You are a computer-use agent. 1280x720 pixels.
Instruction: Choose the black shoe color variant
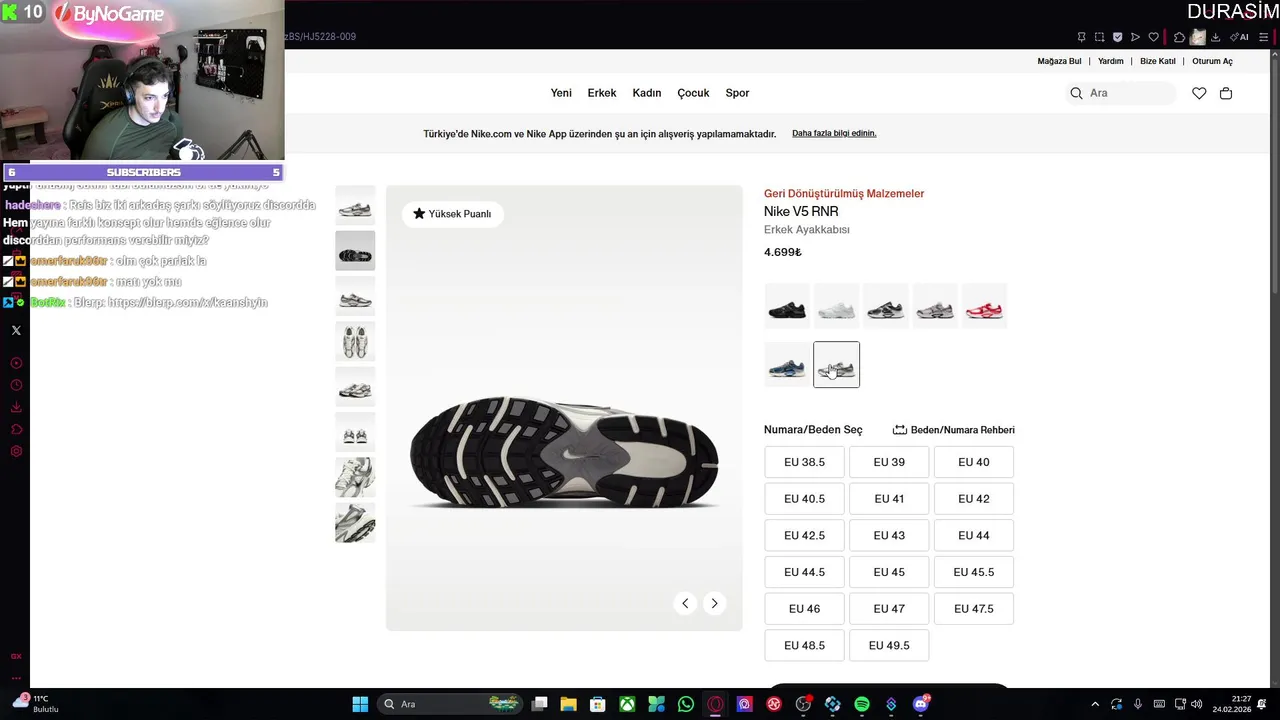point(787,306)
